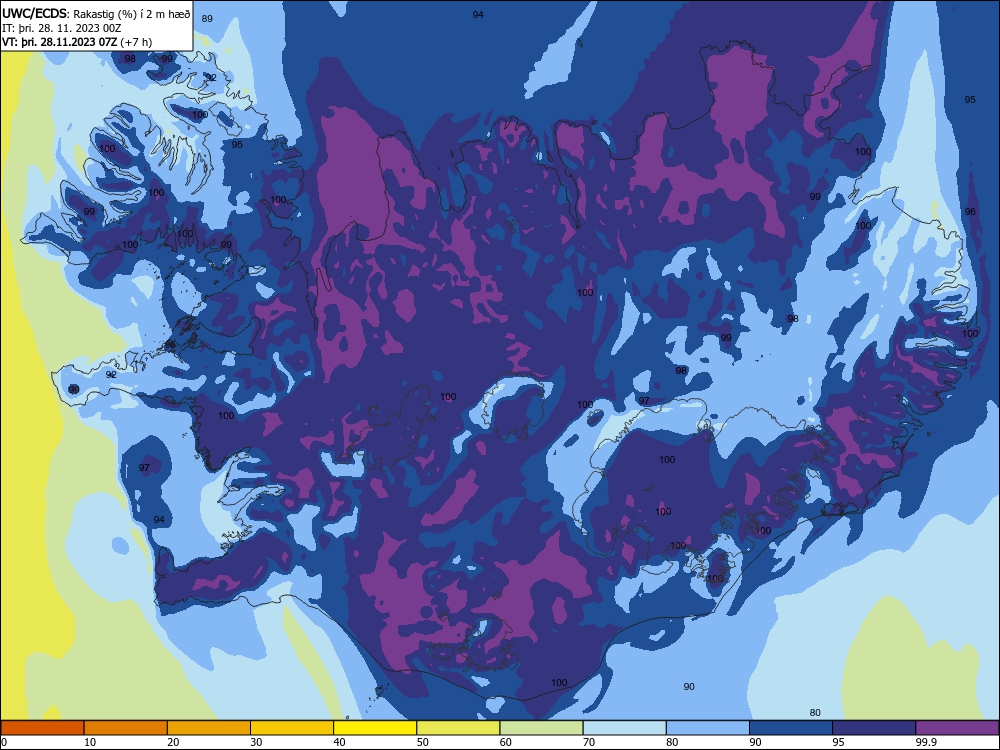
Task: Click the legend tick label '20'
Action: tap(173, 742)
